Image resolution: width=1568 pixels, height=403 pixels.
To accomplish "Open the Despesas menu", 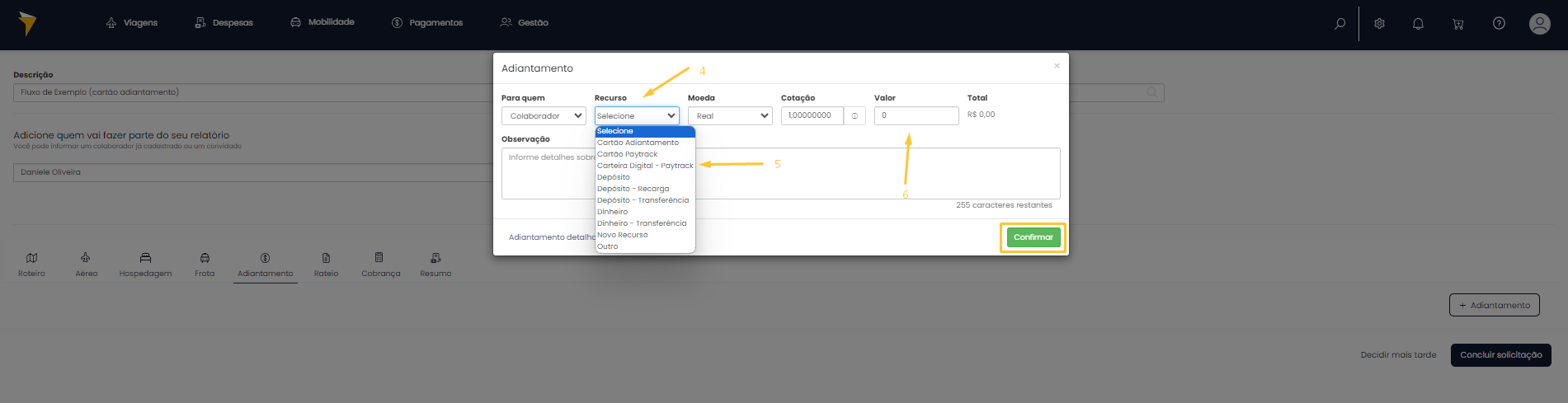I will [x=224, y=23].
